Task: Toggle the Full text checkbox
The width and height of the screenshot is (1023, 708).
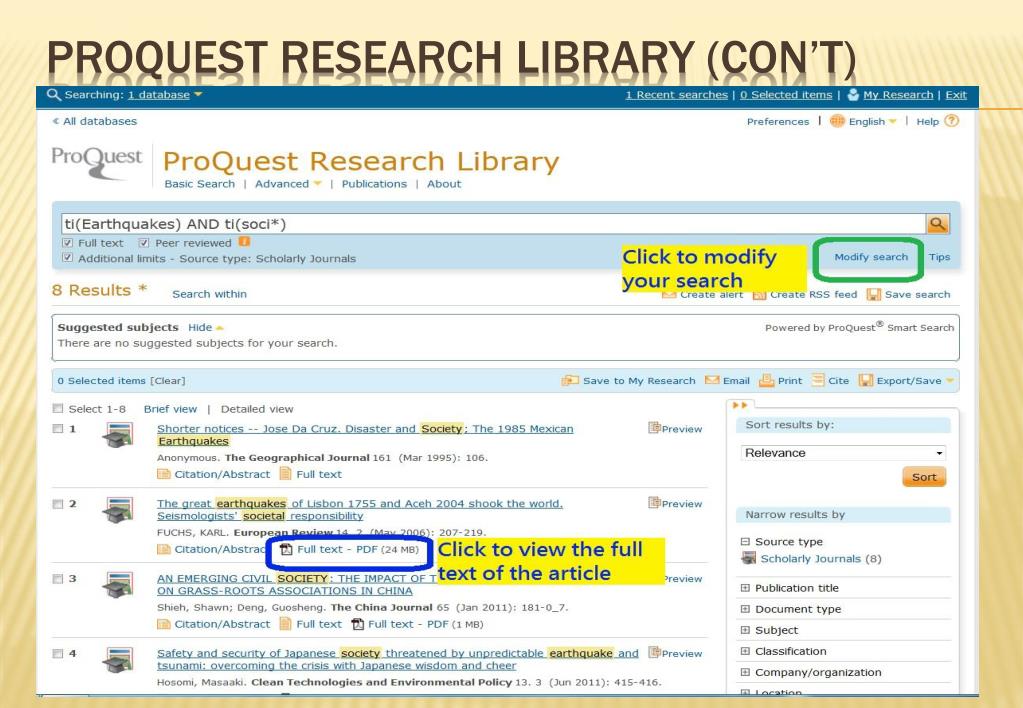Action: (x=67, y=242)
